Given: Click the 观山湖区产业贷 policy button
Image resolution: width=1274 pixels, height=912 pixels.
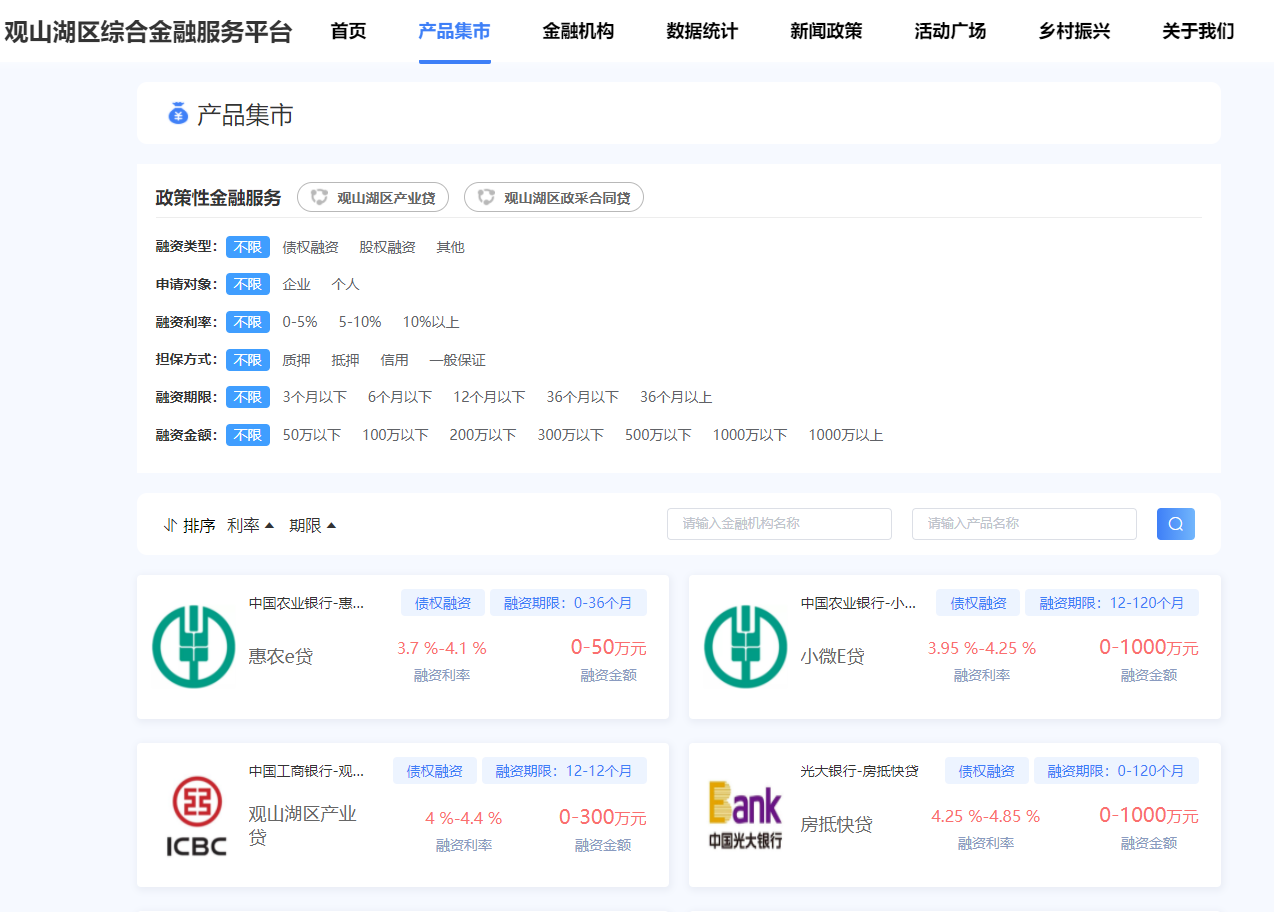Looking at the screenshot, I should pyautogui.click(x=373, y=198).
